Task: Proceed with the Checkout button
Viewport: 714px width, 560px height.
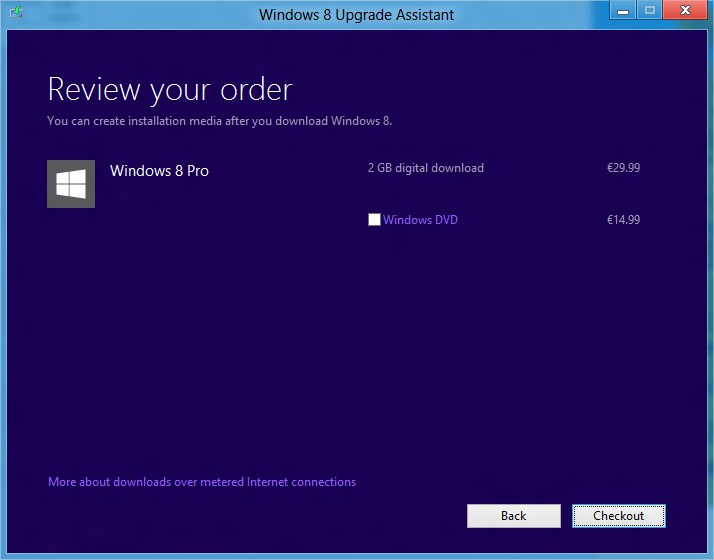Action: [x=618, y=516]
